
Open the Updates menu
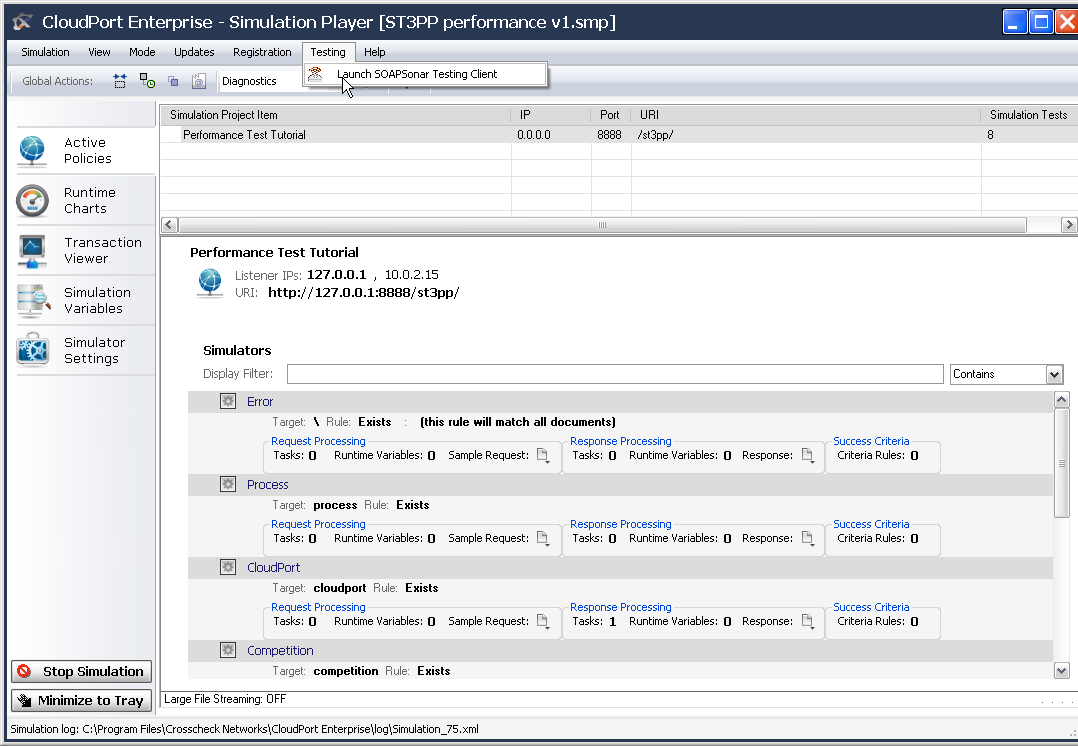[x=194, y=52]
